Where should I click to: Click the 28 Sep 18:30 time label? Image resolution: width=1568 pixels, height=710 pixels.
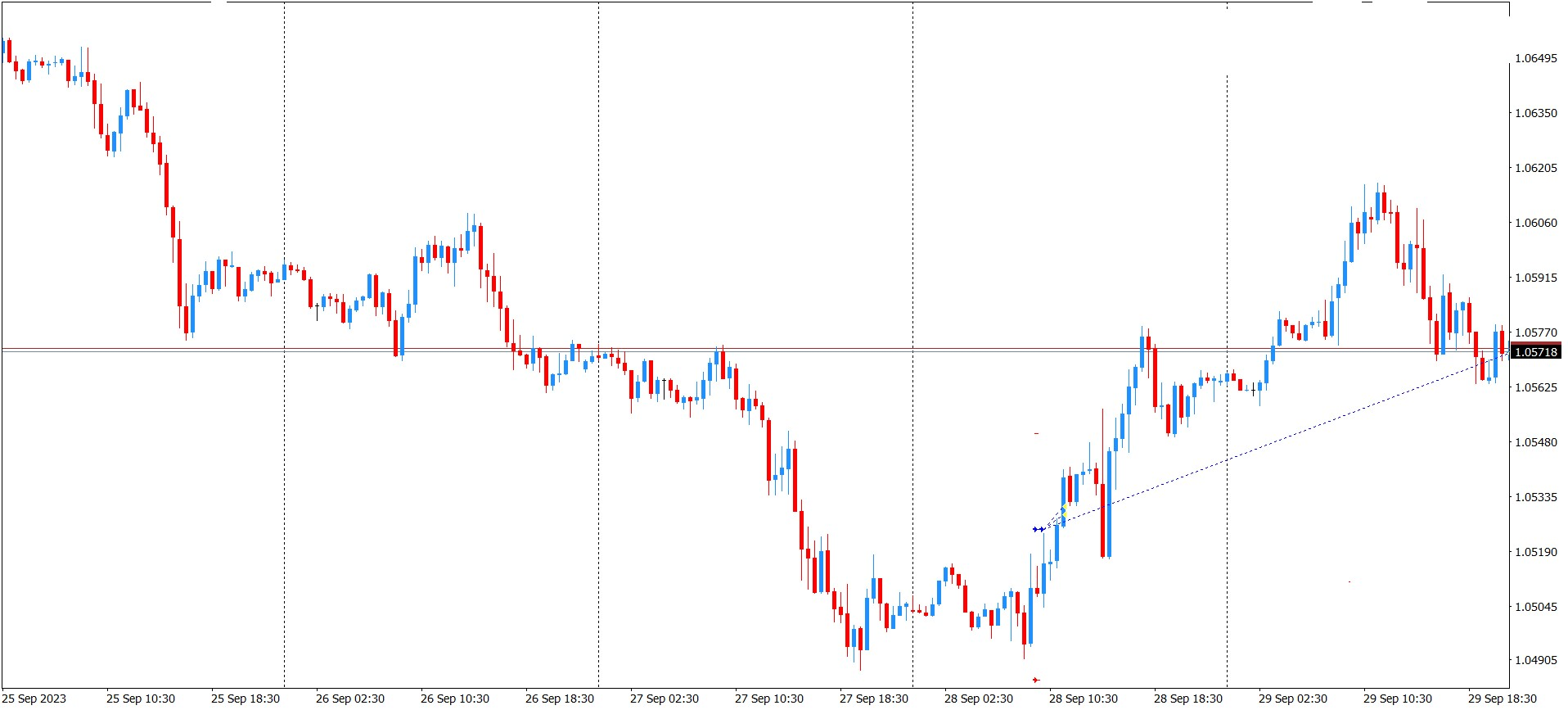1188,699
